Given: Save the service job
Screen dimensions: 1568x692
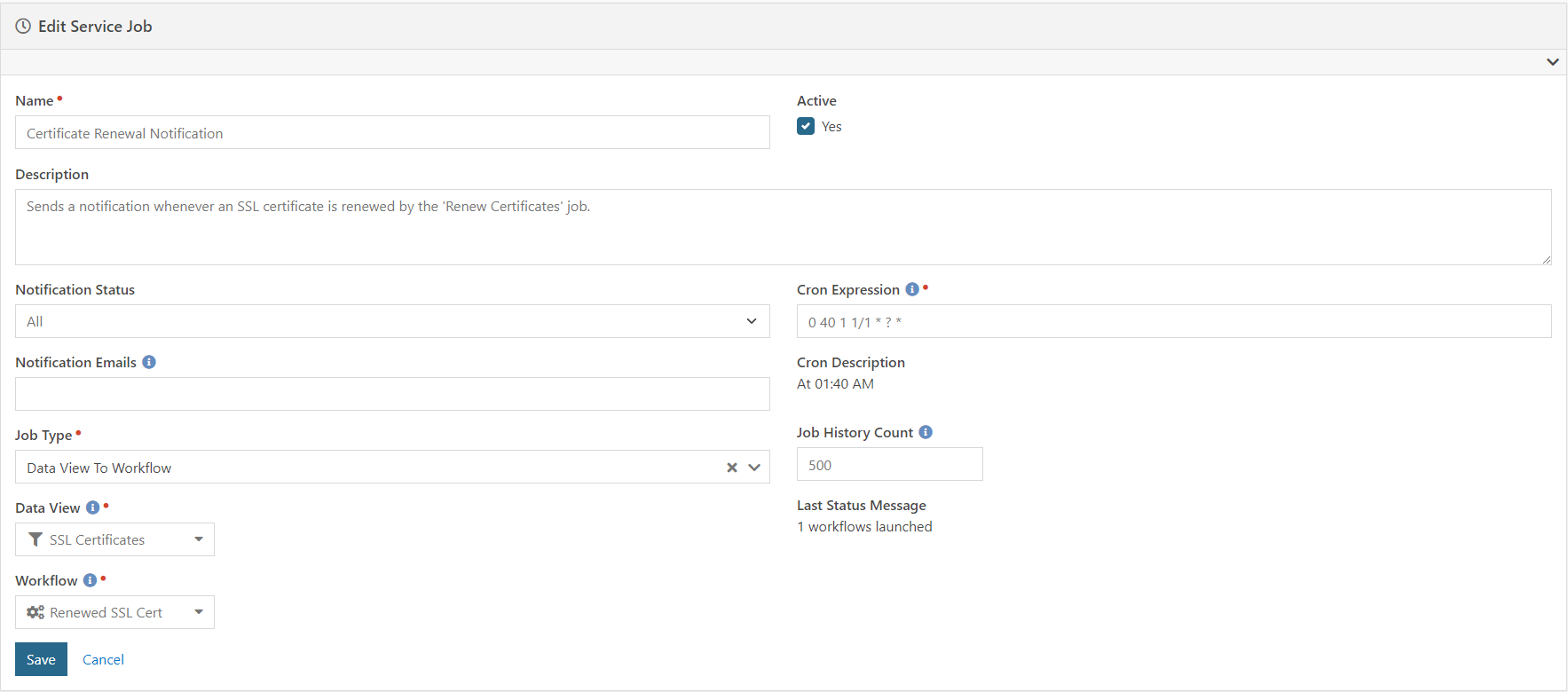Looking at the screenshot, I should (x=41, y=659).
